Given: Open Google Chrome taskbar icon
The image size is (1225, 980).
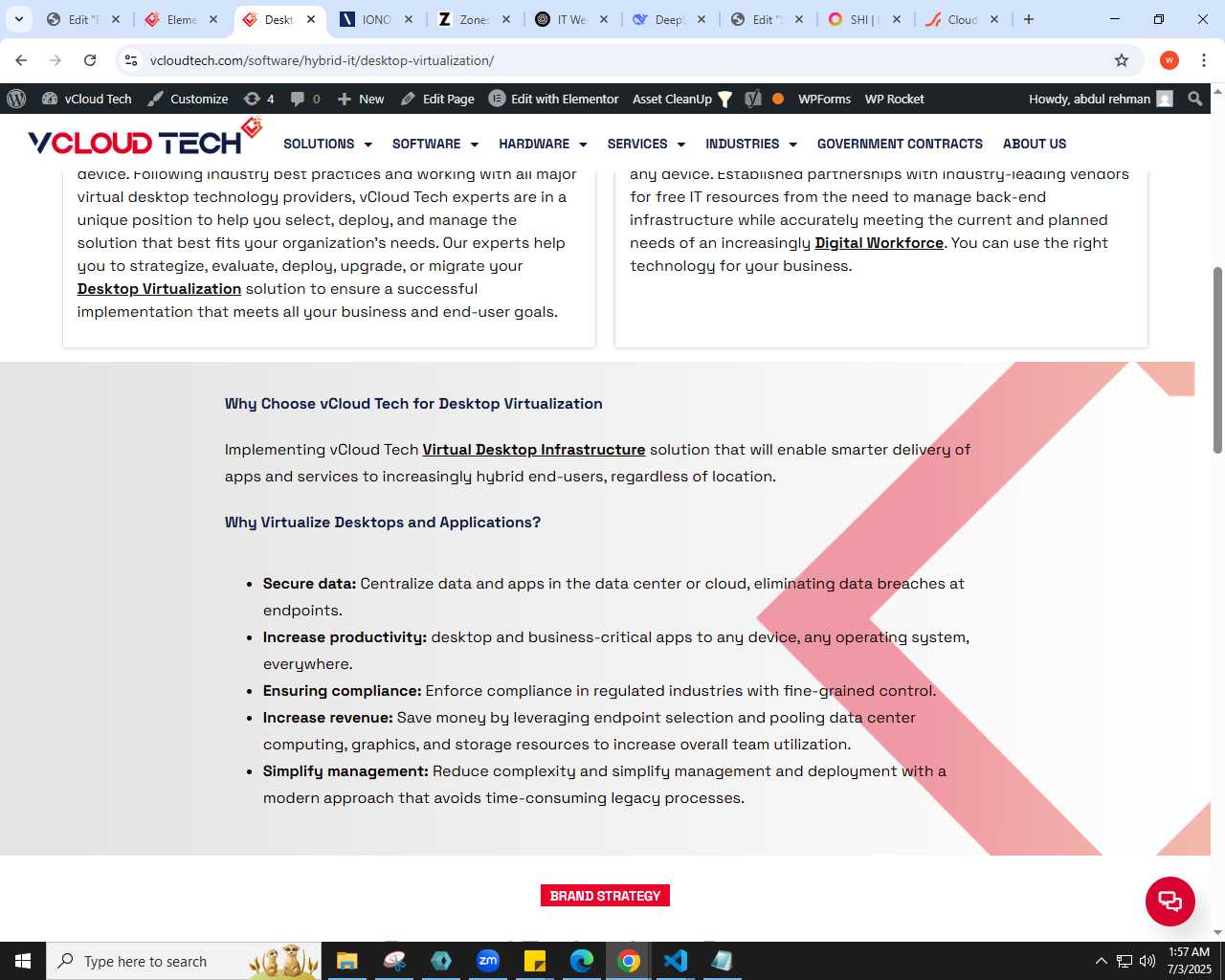Looking at the screenshot, I should pos(629,961).
